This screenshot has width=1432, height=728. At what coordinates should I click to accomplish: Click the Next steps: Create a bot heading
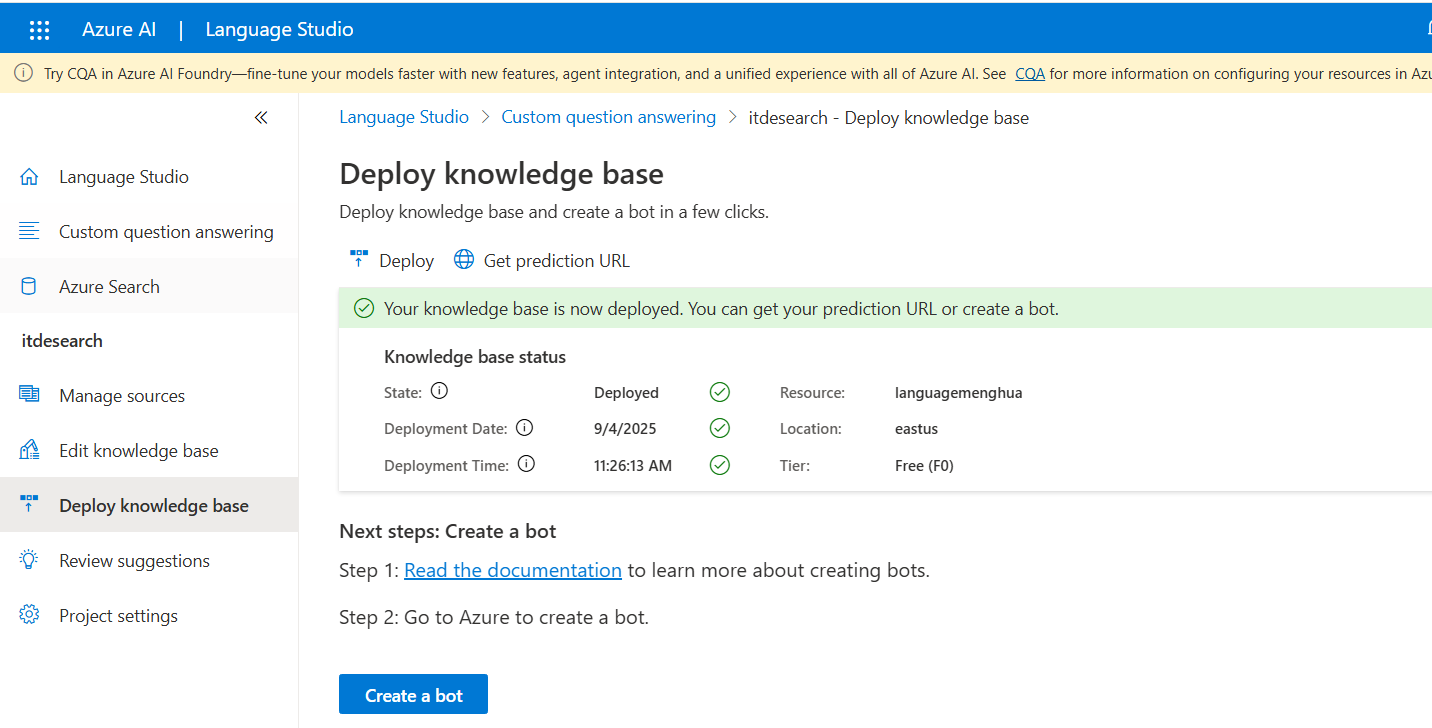tap(448, 531)
